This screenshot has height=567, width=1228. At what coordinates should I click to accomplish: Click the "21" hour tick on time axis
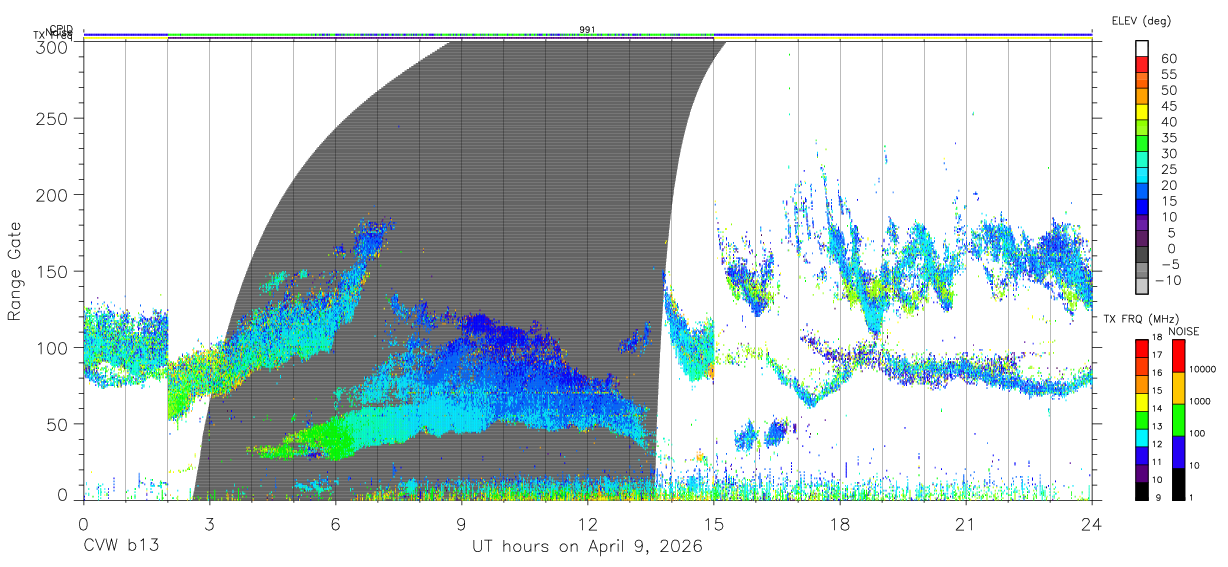[965, 524]
